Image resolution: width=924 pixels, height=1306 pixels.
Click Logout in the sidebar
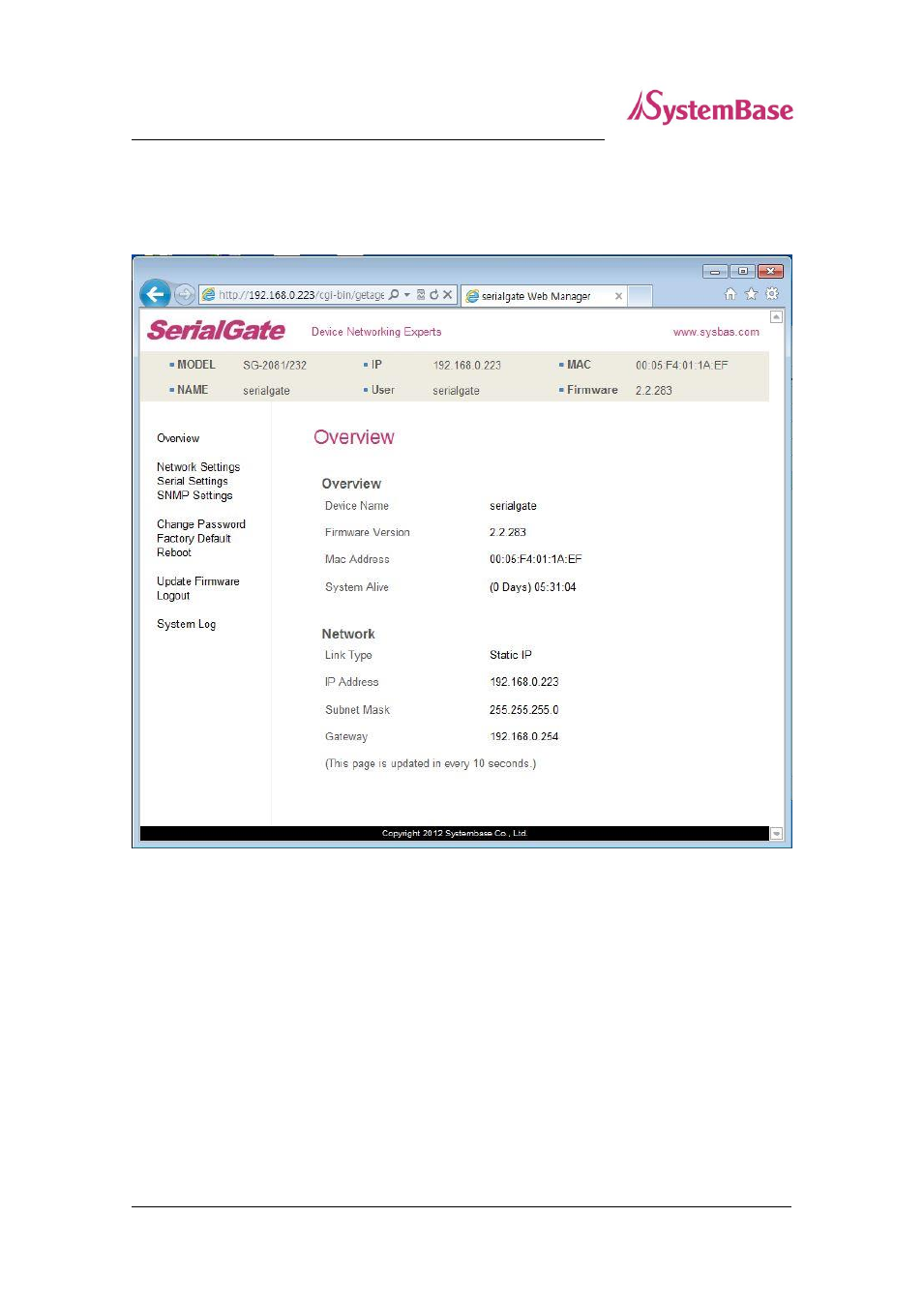click(173, 596)
